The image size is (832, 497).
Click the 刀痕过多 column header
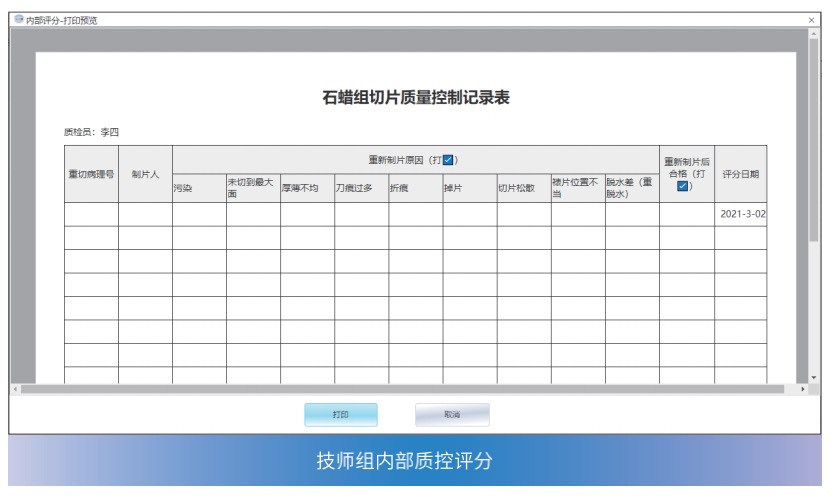point(362,188)
